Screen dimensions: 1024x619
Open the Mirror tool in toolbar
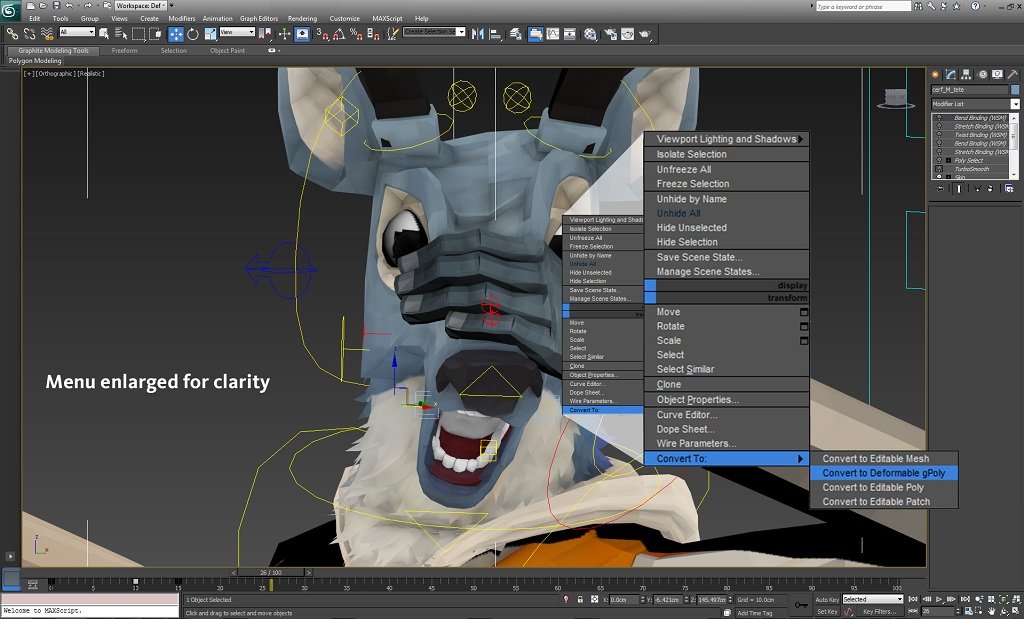479,34
